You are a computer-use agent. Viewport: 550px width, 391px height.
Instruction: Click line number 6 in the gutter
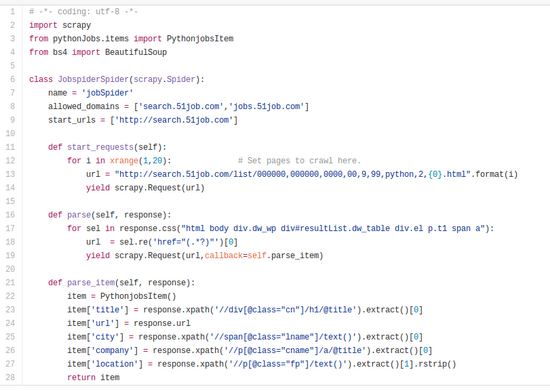(12, 79)
